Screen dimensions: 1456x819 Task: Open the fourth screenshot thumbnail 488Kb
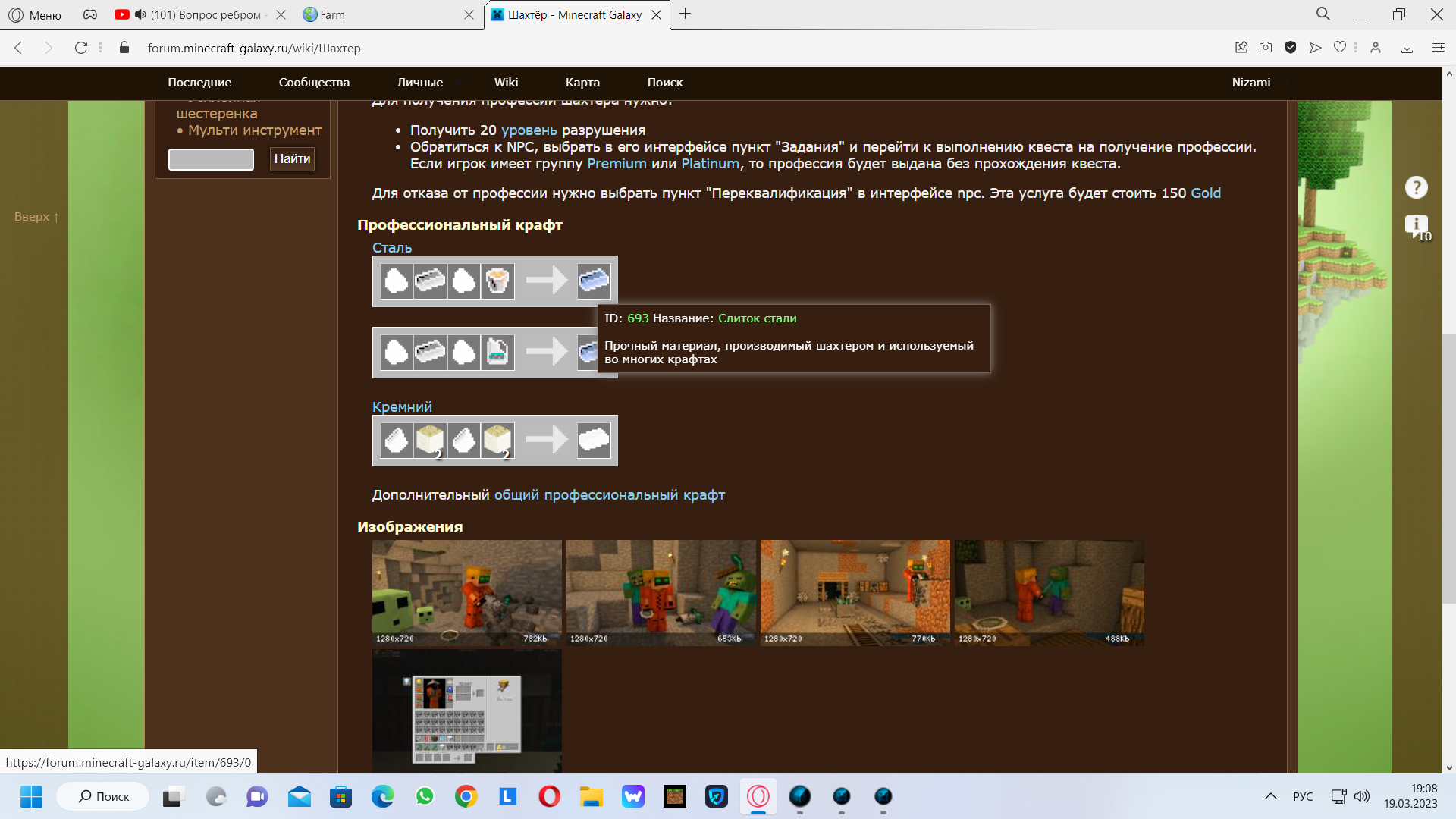[1050, 593]
